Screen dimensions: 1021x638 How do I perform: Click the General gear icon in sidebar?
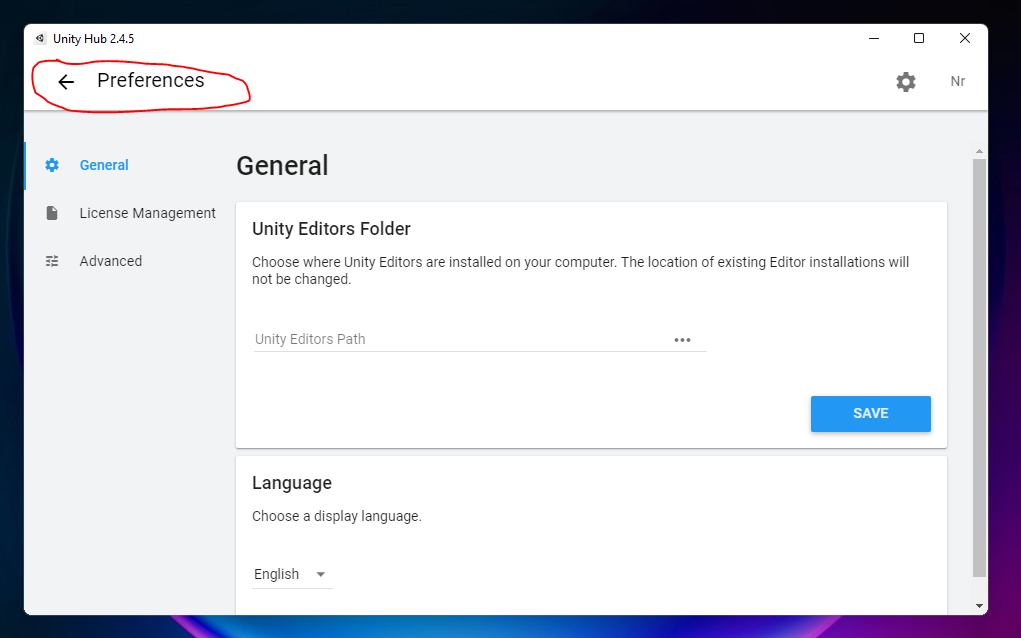(x=52, y=165)
